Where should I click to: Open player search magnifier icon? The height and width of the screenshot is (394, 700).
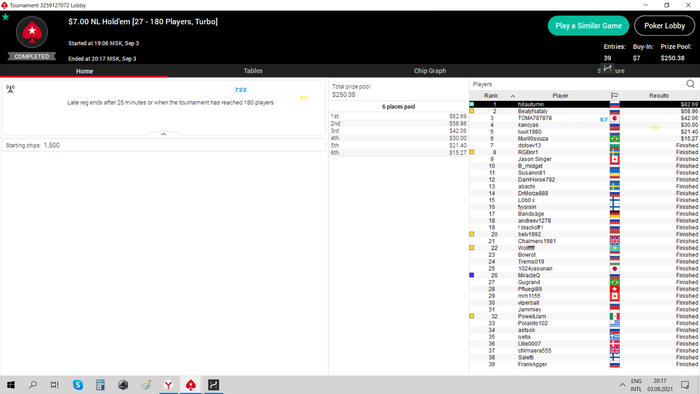690,84
